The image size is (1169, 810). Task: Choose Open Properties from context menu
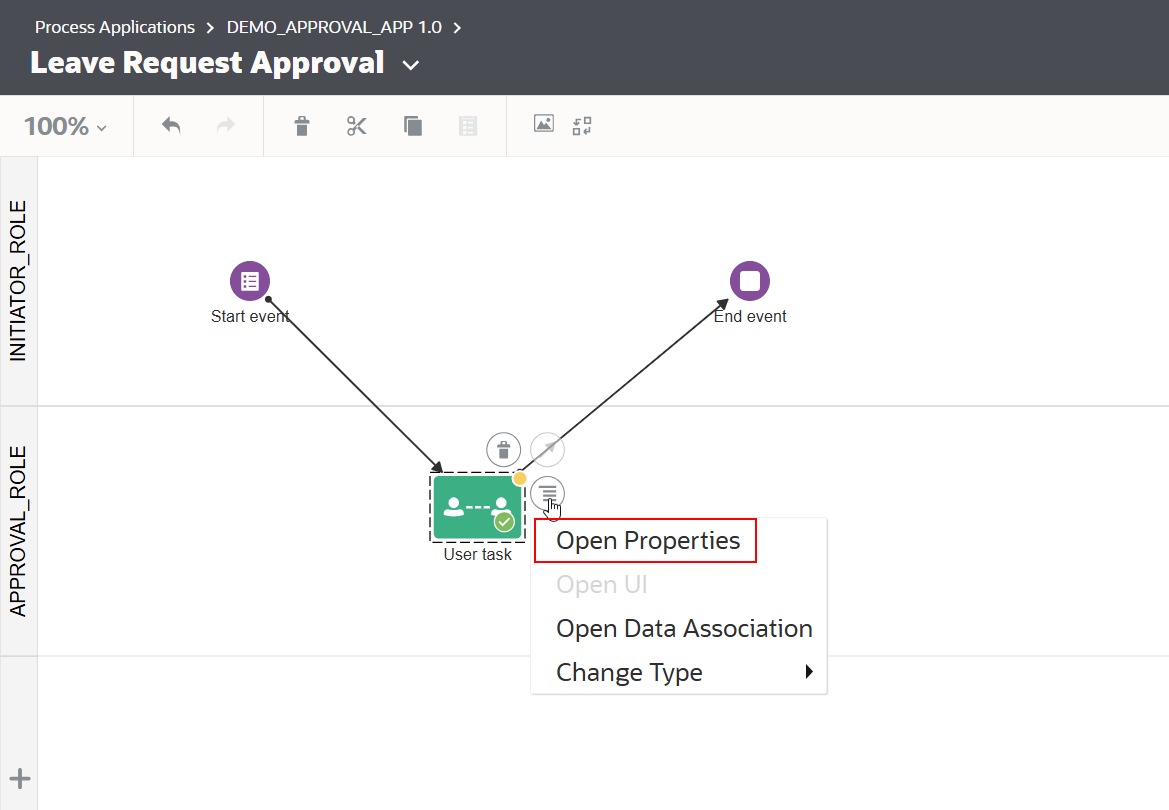(647, 541)
